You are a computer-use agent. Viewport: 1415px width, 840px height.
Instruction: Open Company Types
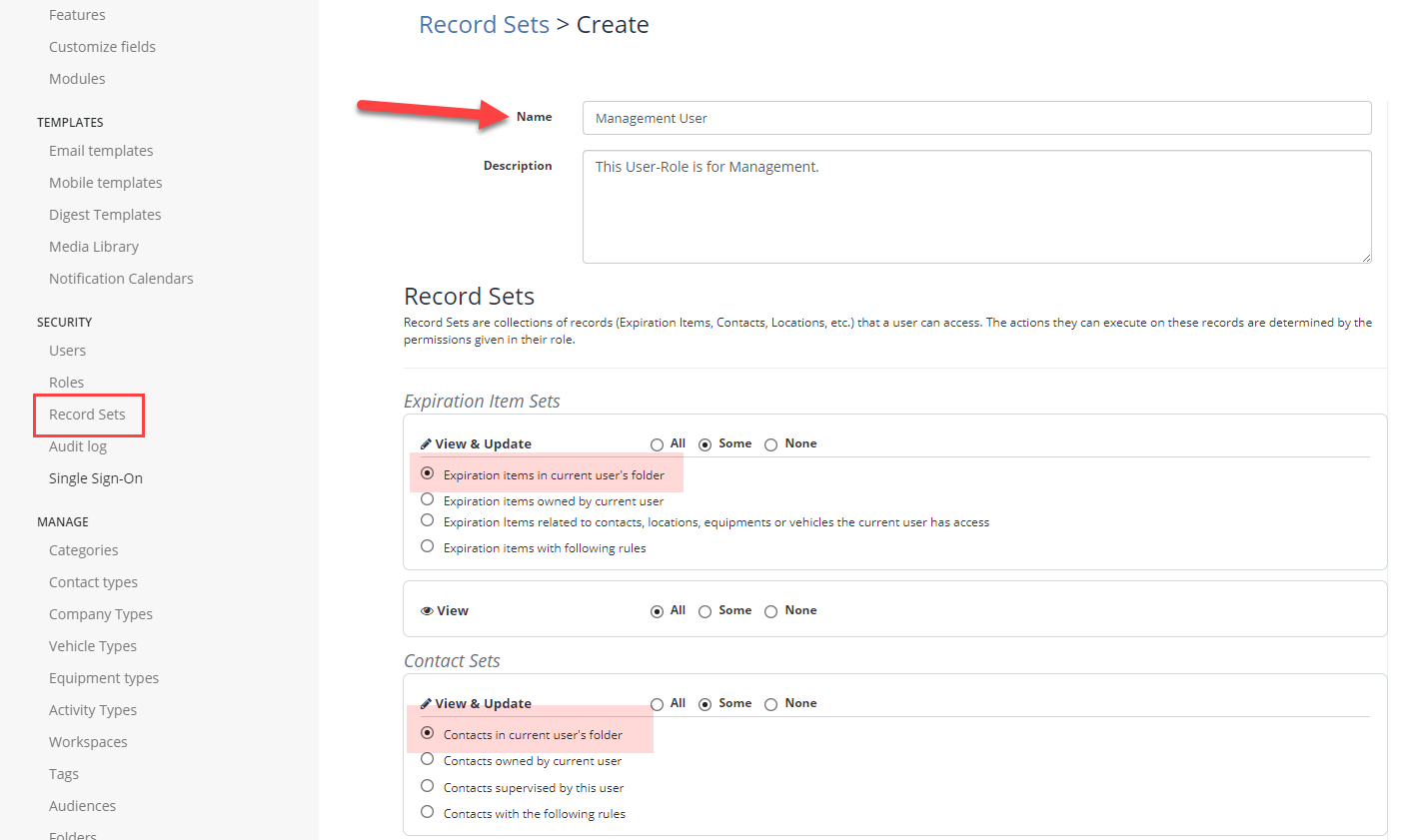(101, 614)
